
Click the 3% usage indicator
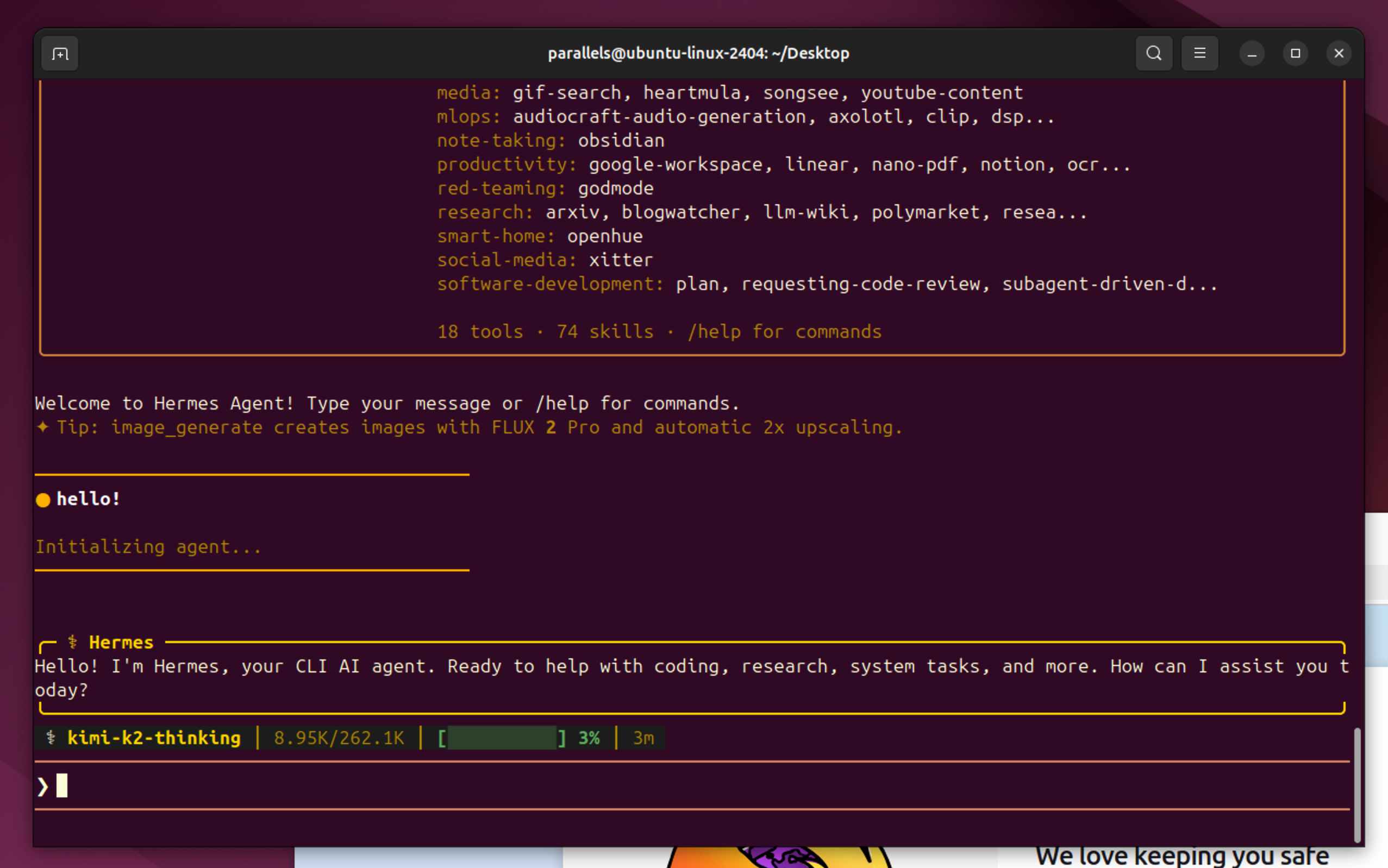[589, 738]
